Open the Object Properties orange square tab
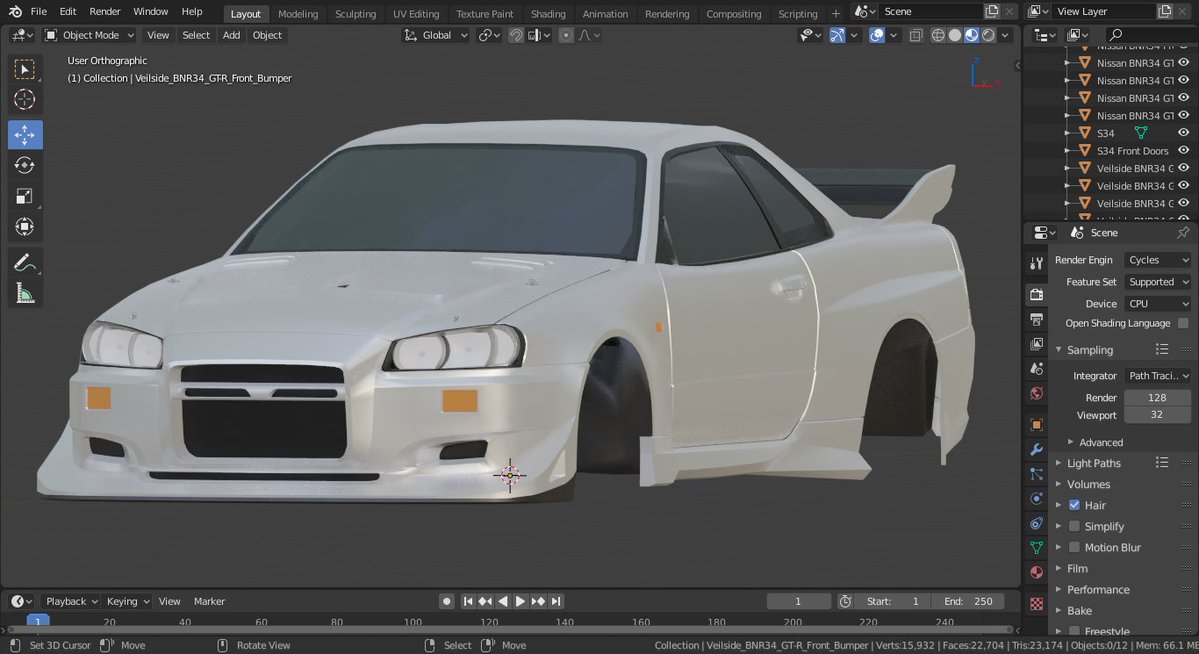The width and height of the screenshot is (1199, 654). pos(1036,424)
